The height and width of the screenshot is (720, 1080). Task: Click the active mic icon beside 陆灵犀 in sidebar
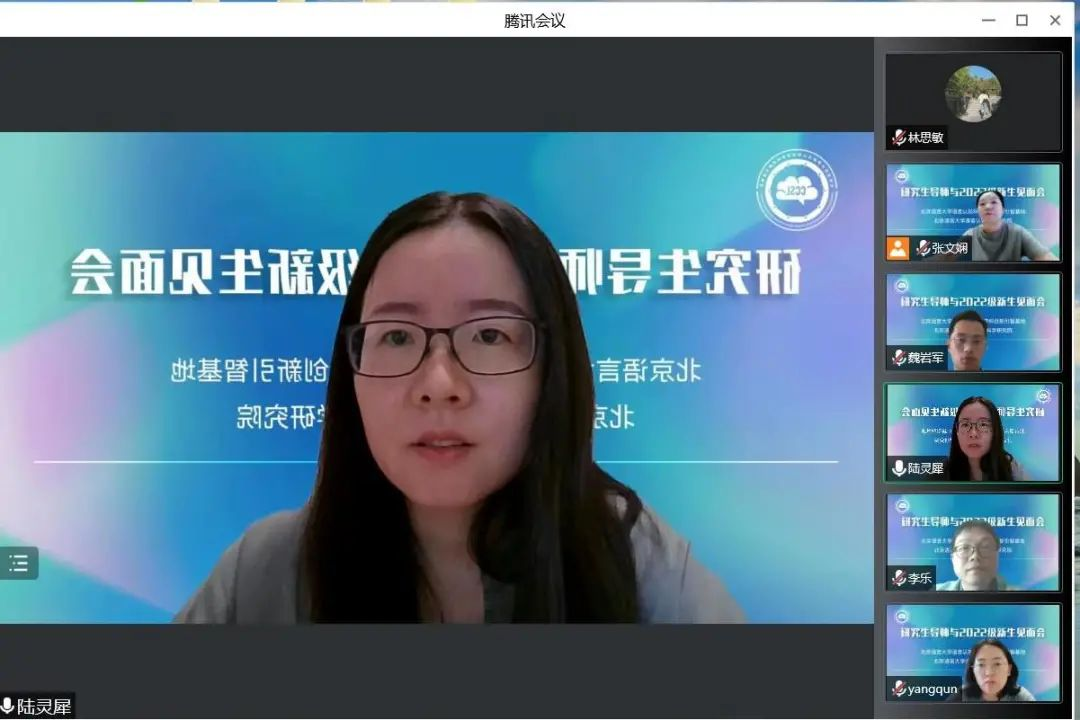(x=899, y=468)
